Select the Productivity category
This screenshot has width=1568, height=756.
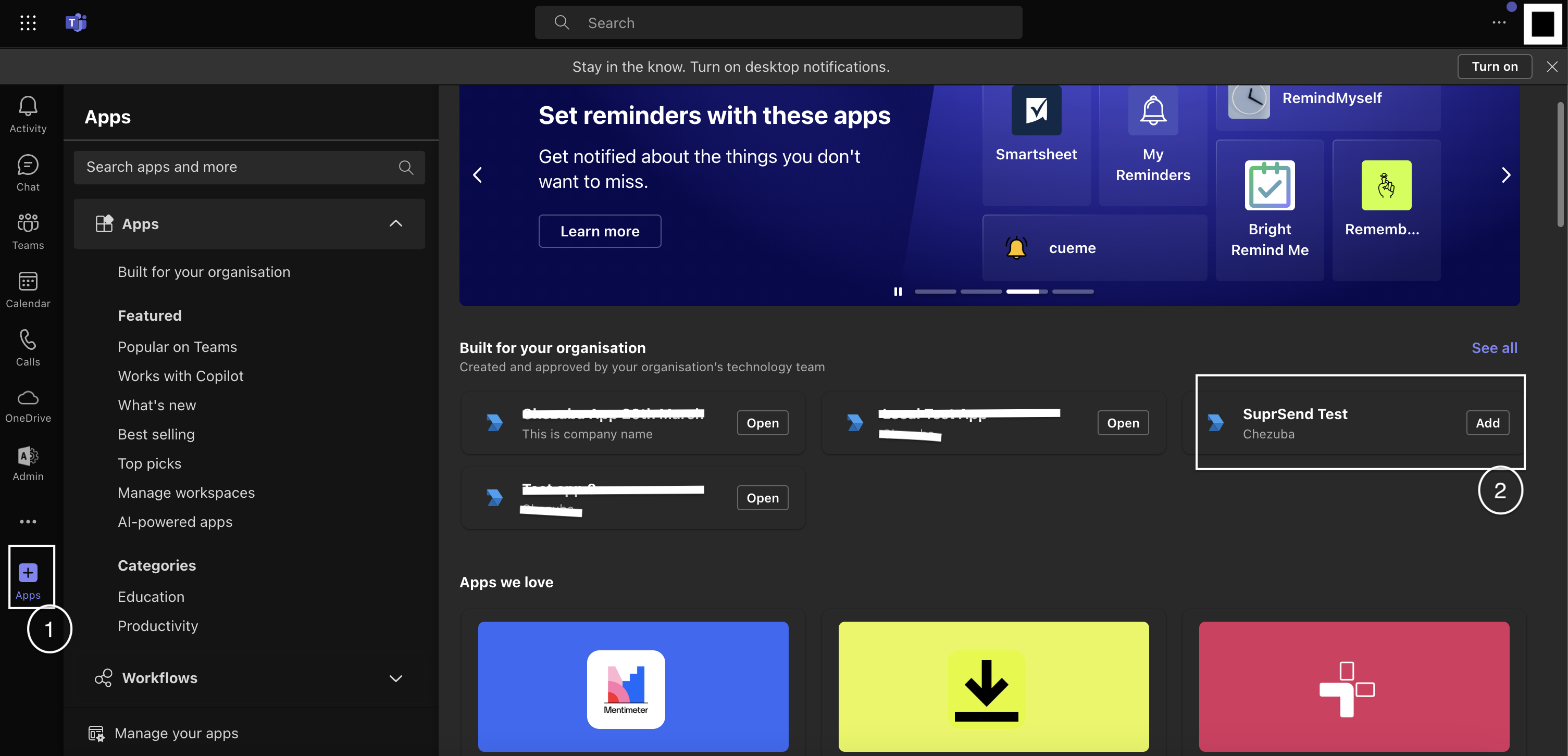[158, 626]
